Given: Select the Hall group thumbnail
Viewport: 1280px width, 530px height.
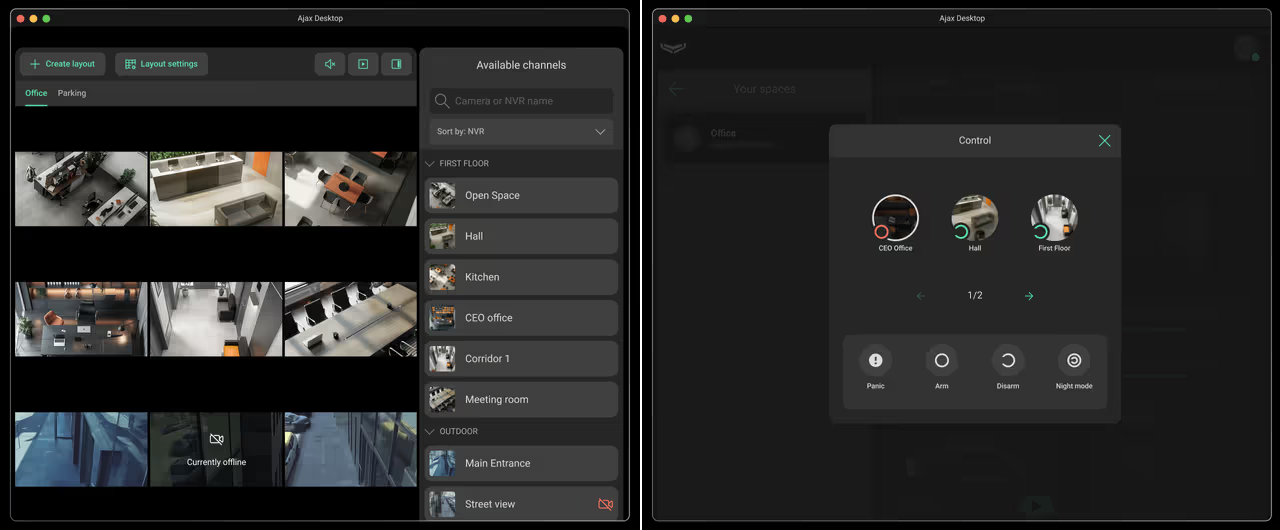Looking at the screenshot, I should [x=974, y=218].
